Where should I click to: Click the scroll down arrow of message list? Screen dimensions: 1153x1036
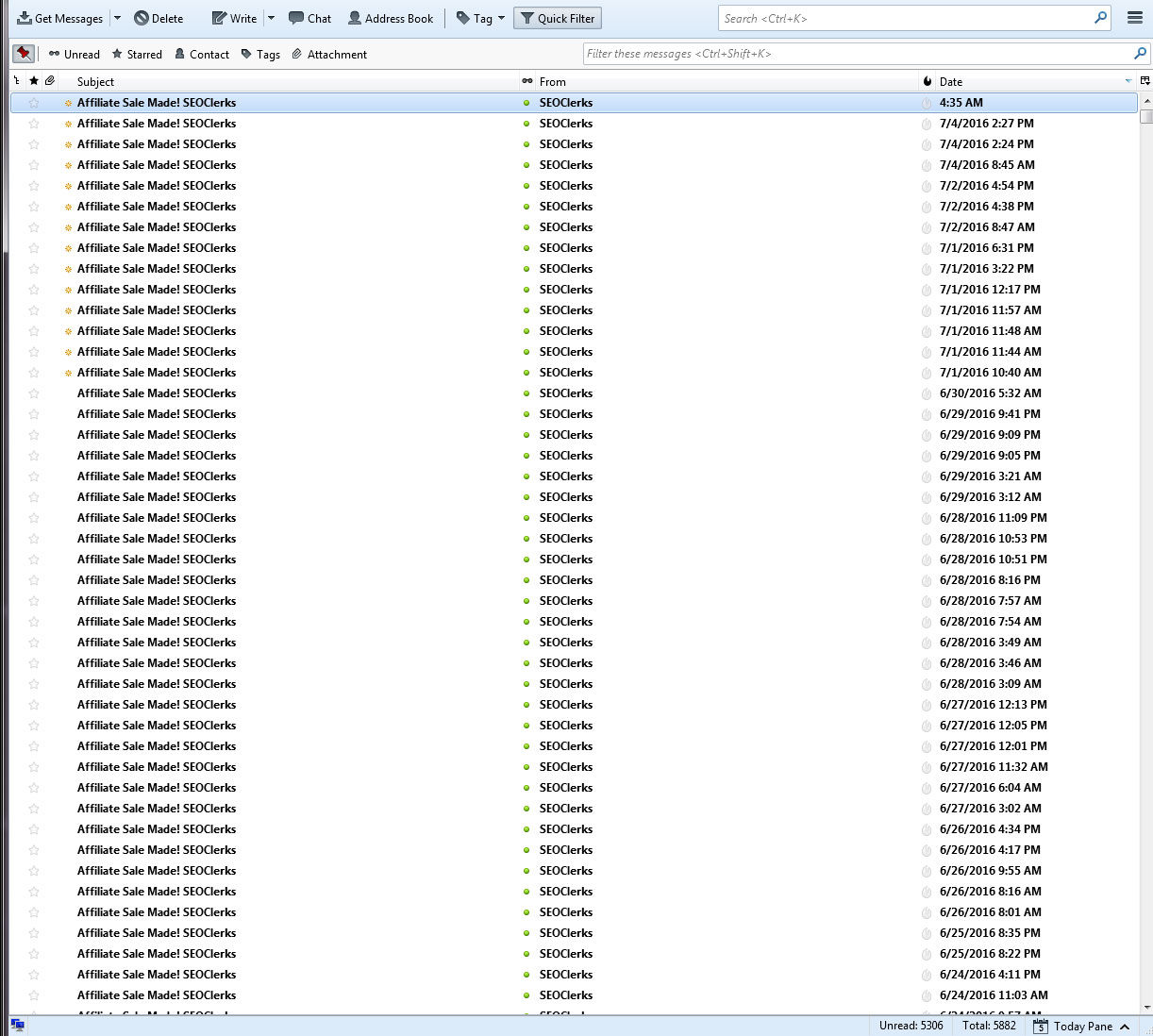(1146, 1007)
